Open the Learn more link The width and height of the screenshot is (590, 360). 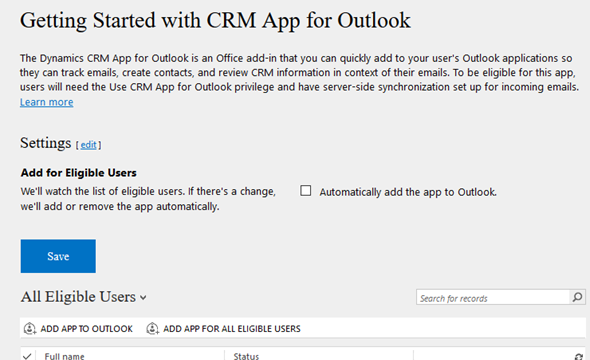(47, 102)
